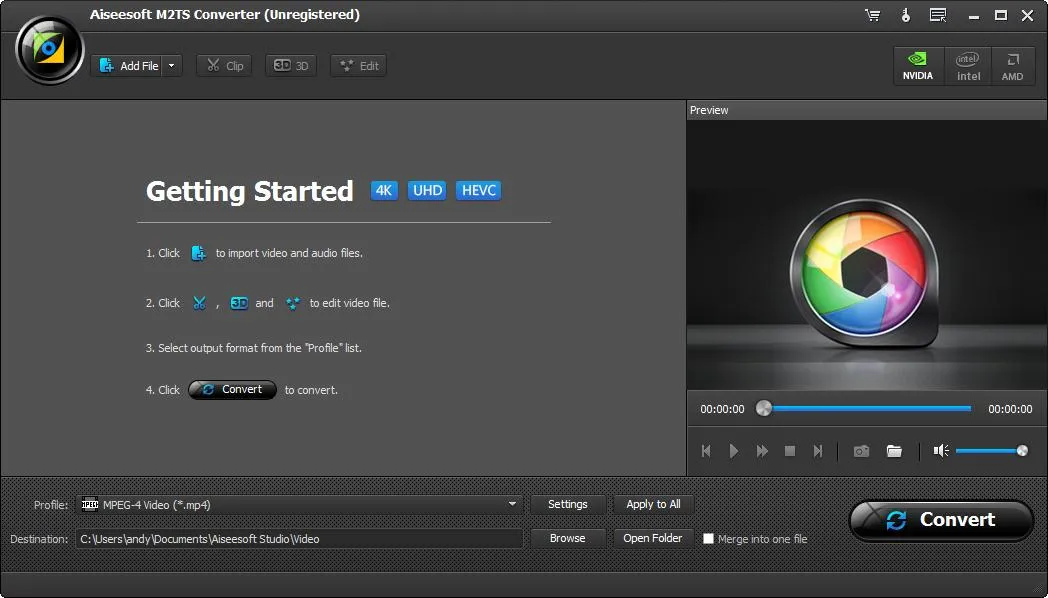Image resolution: width=1048 pixels, height=598 pixels.
Task: Toggle Intel acceleration option
Action: 968,65
